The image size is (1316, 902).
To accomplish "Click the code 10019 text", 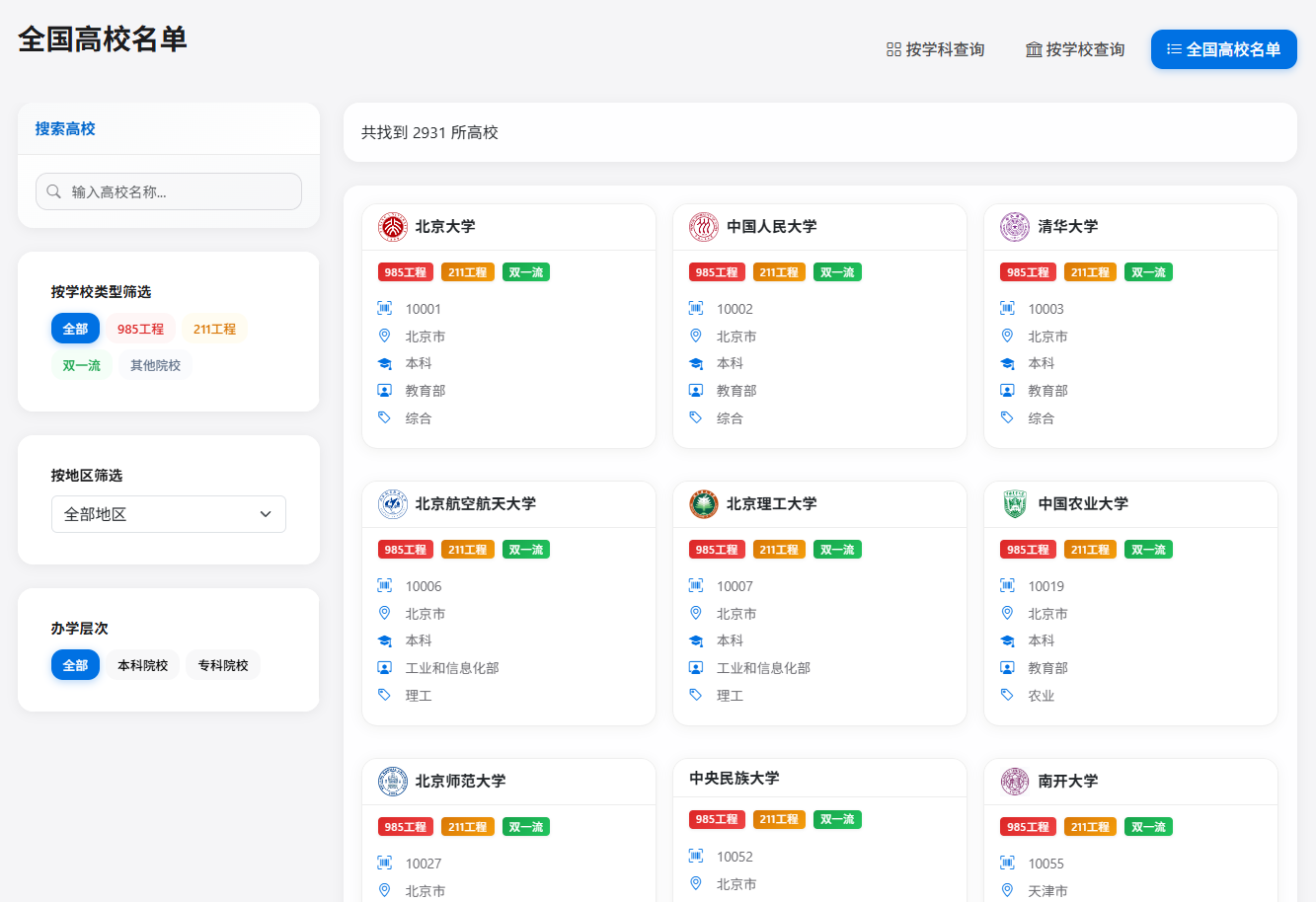I will (1045, 586).
